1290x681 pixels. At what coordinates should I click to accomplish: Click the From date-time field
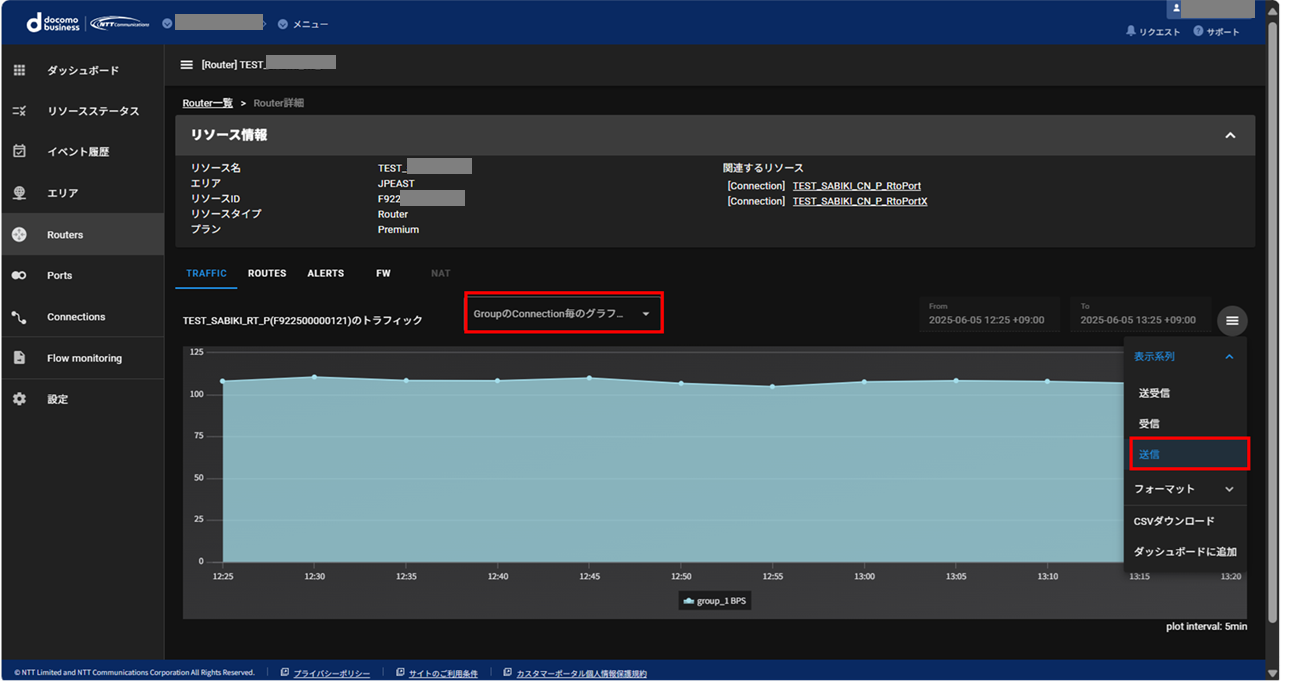pos(988,314)
